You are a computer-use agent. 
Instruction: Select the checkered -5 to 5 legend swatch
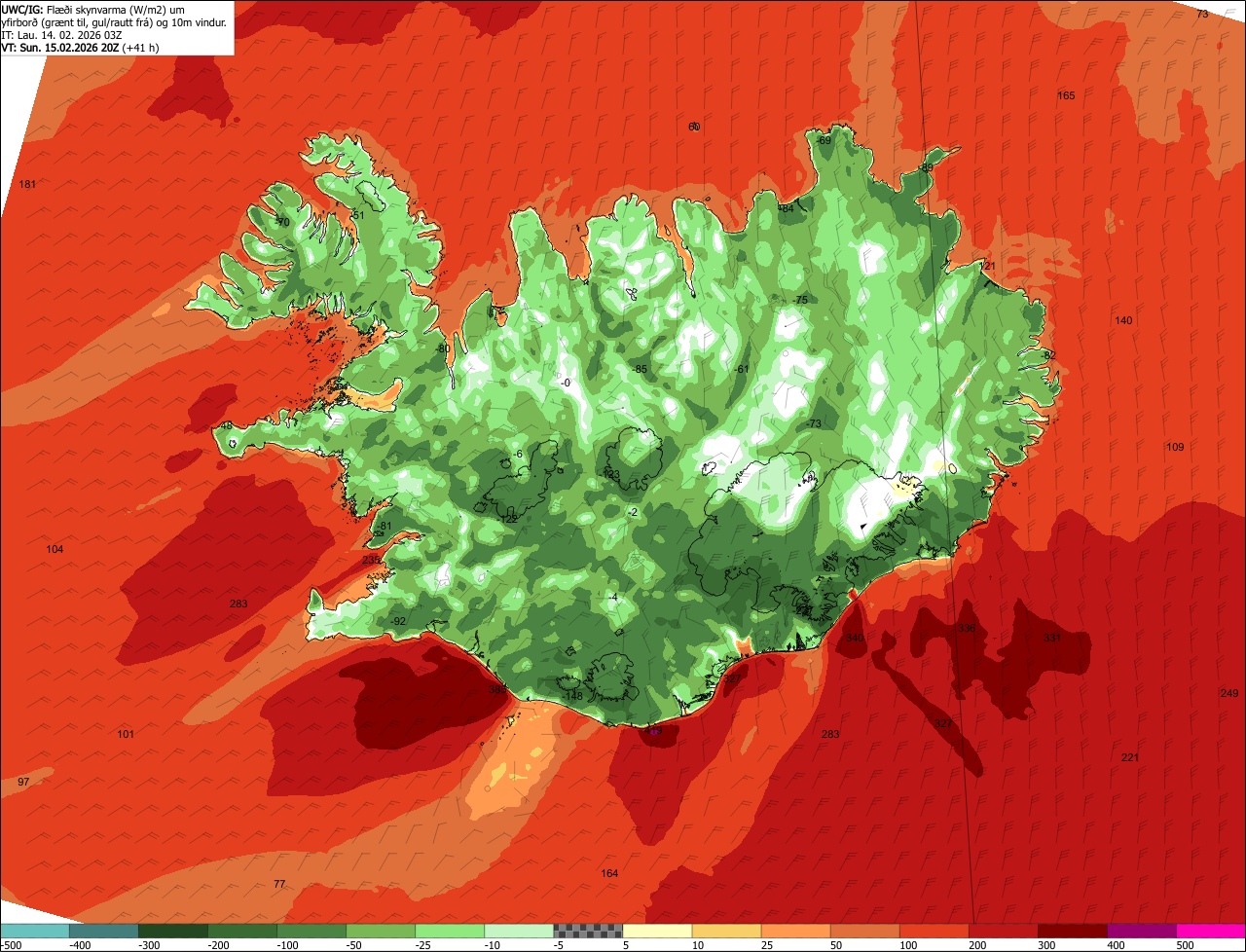coord(588,931)
